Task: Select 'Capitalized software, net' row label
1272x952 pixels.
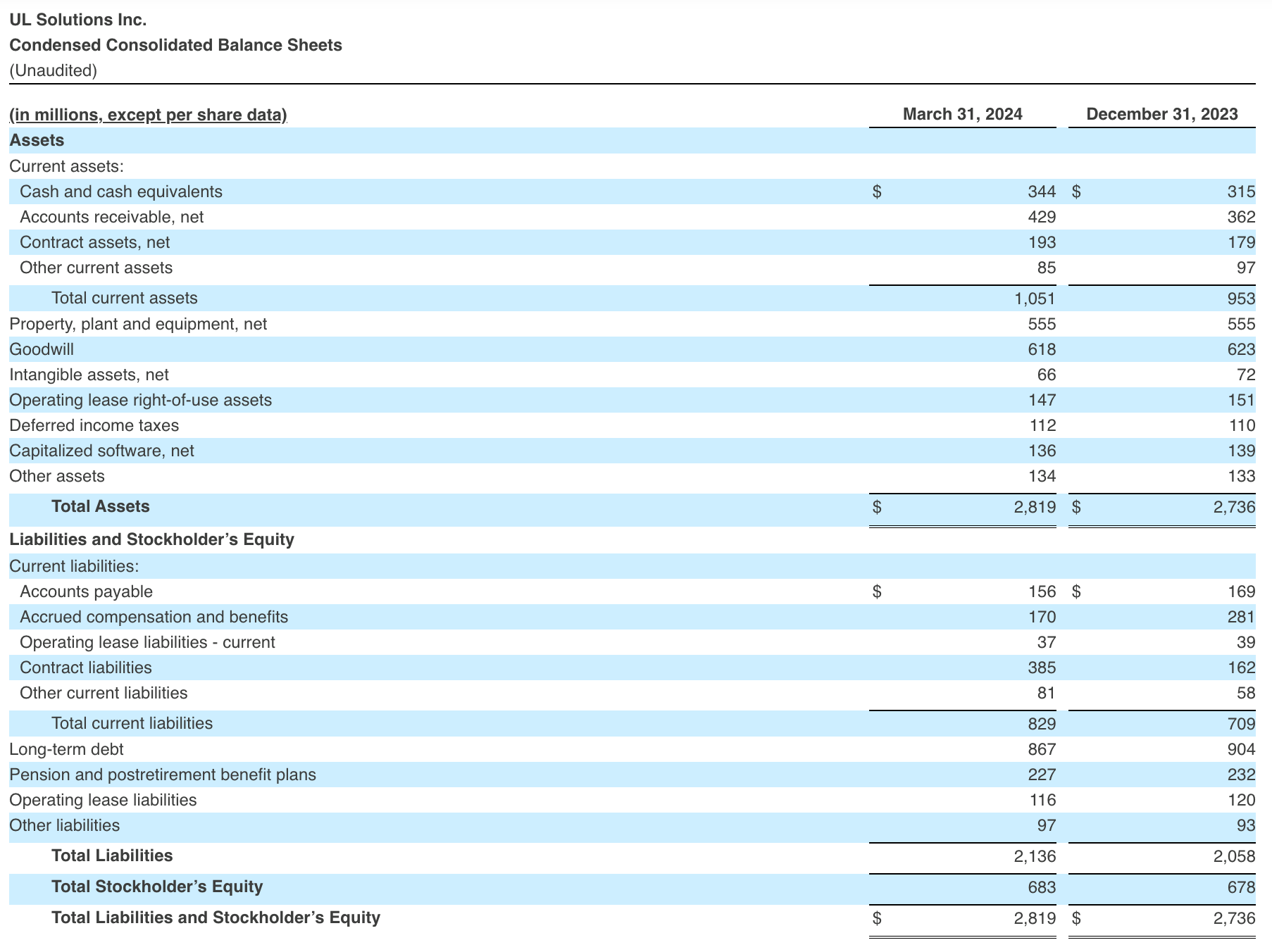Action: pyautogui.click(x=101, y=451)
